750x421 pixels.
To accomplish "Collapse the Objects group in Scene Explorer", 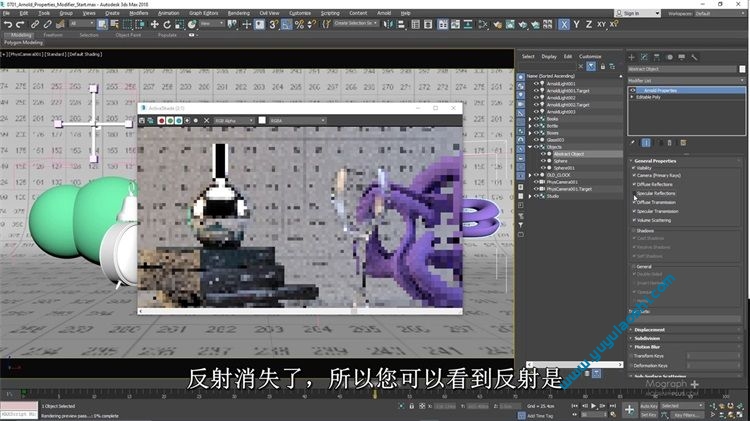I will (530, 147).
